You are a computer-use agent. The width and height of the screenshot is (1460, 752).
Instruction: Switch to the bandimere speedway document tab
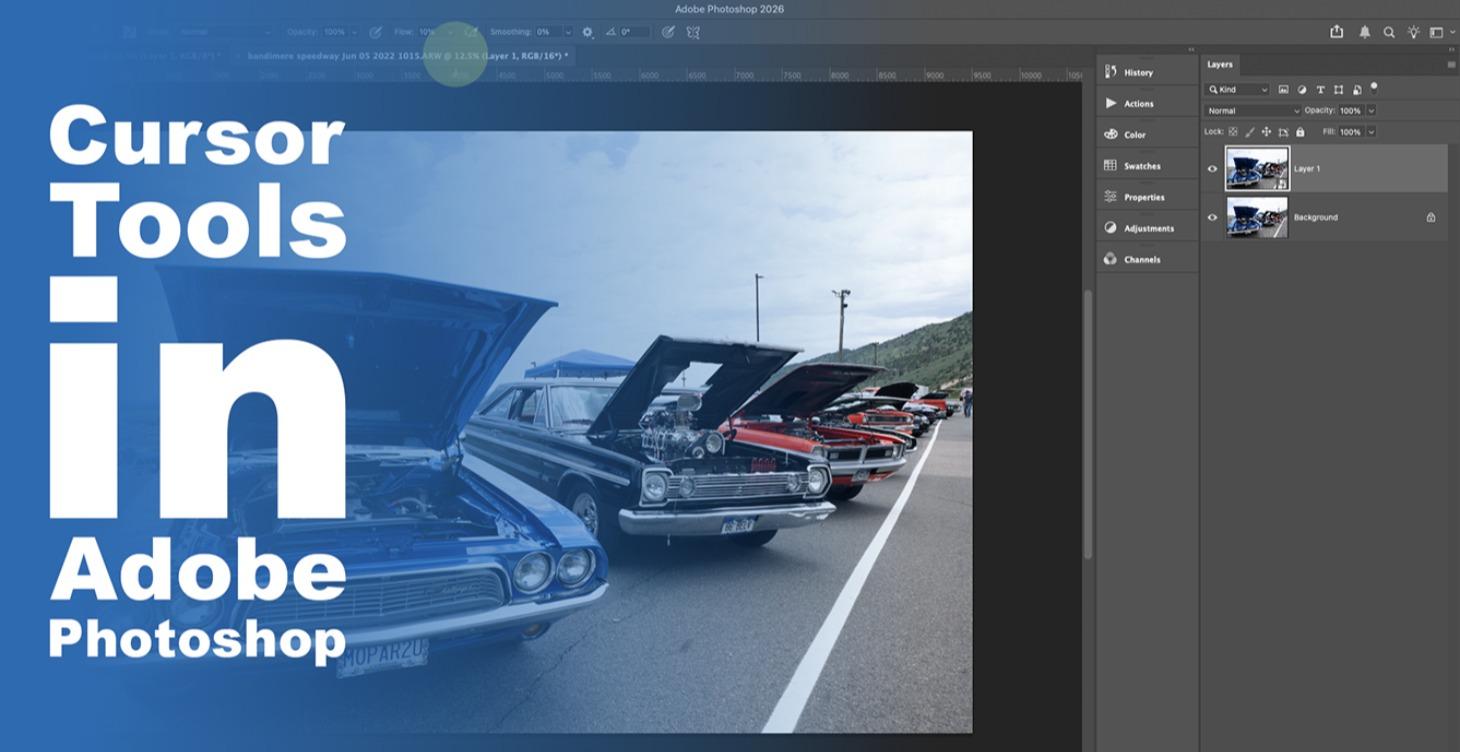point(408,56)
